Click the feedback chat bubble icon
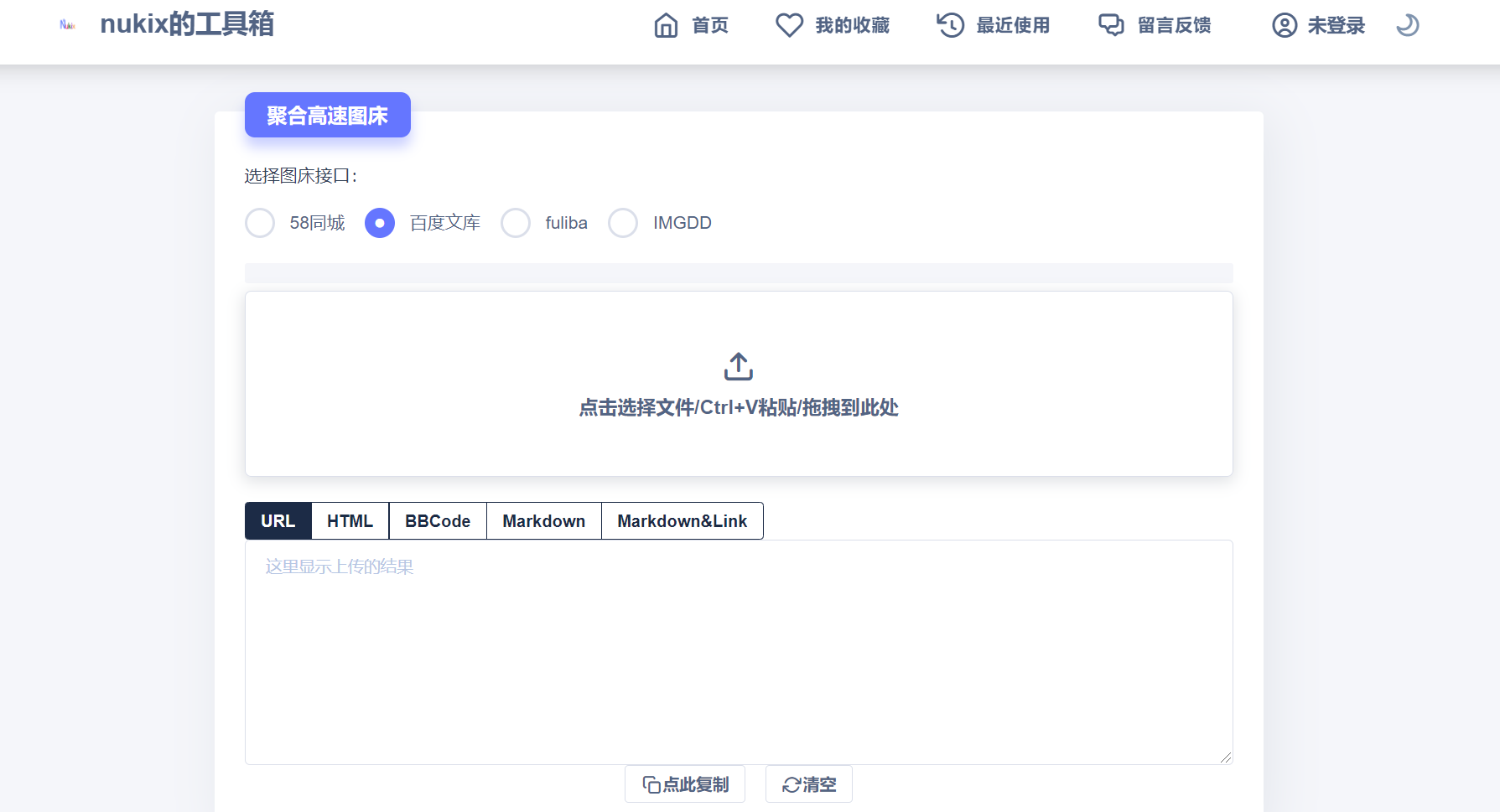 pos(1111,25)
